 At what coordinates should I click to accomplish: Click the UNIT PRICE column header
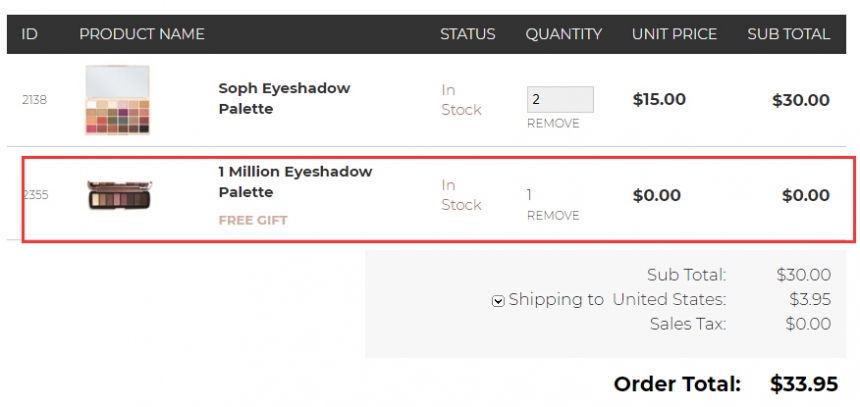pos(674,34)
